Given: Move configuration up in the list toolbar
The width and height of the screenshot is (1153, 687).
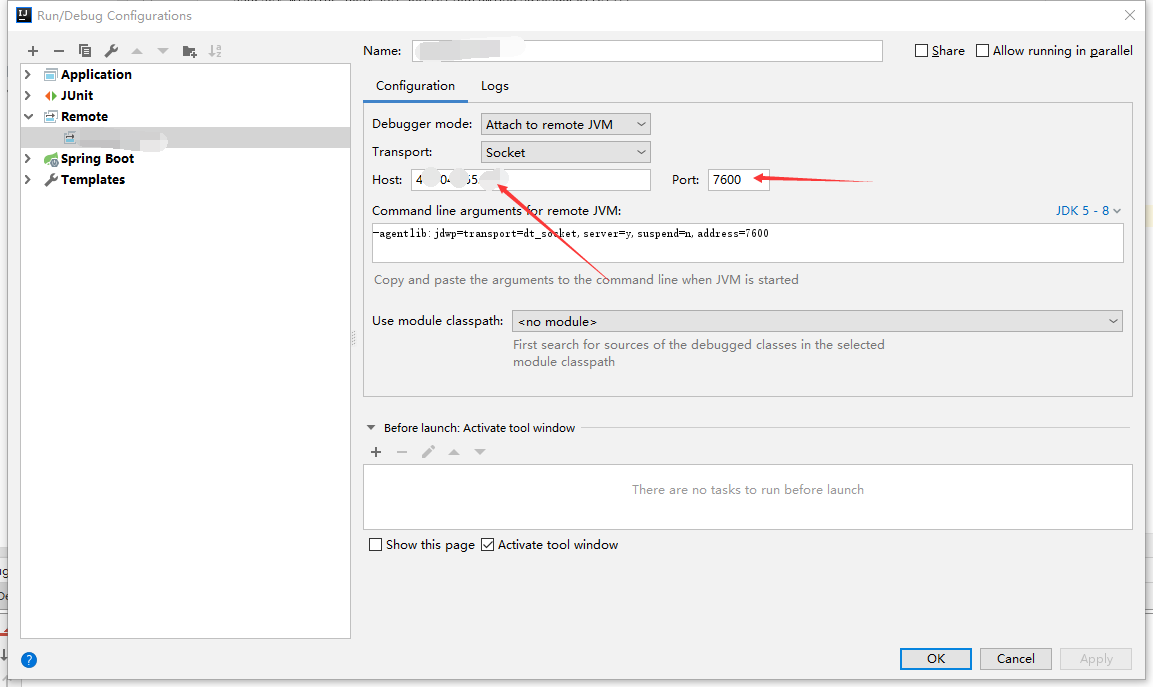Looking at the screenshot, I should [x=137, y=51].
